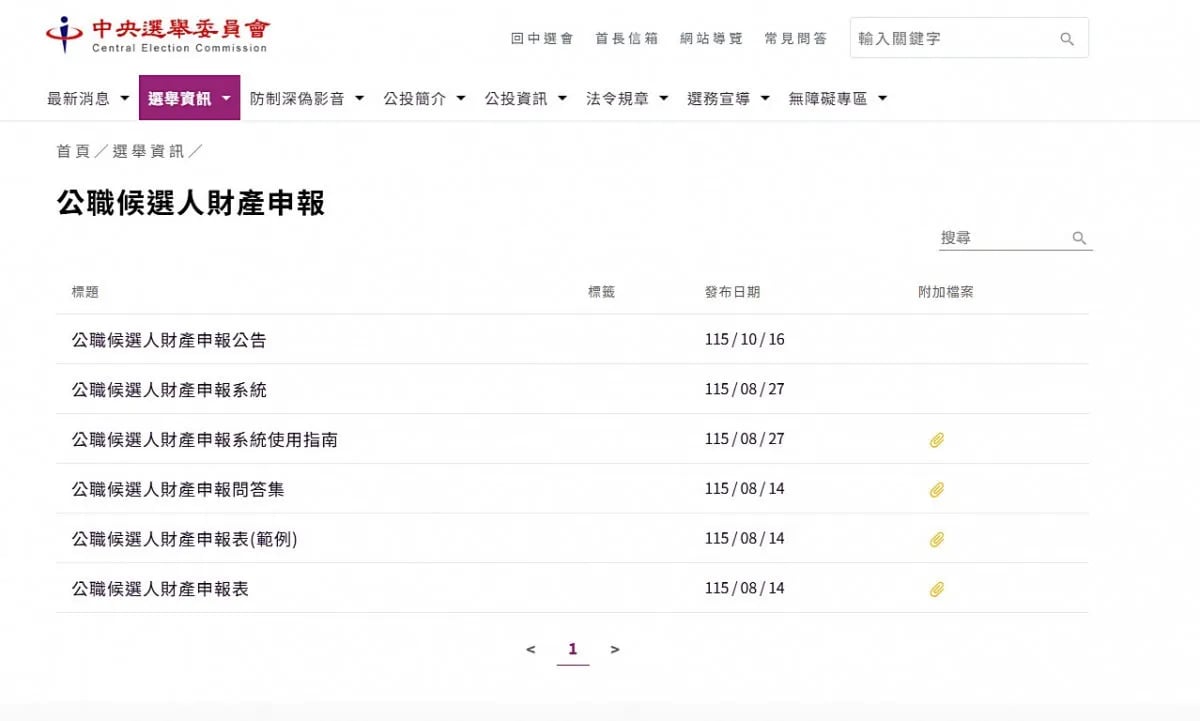This screenshot has height=721, width=1200.
Task: Click the 選舉資訊 breadcrumb link
Action: 148,151
